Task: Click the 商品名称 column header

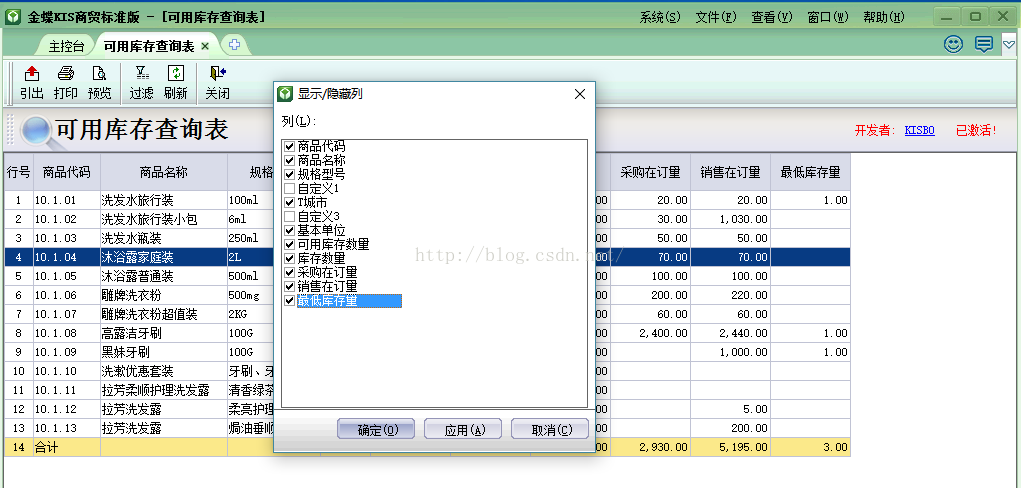Action: pos(163,173)
